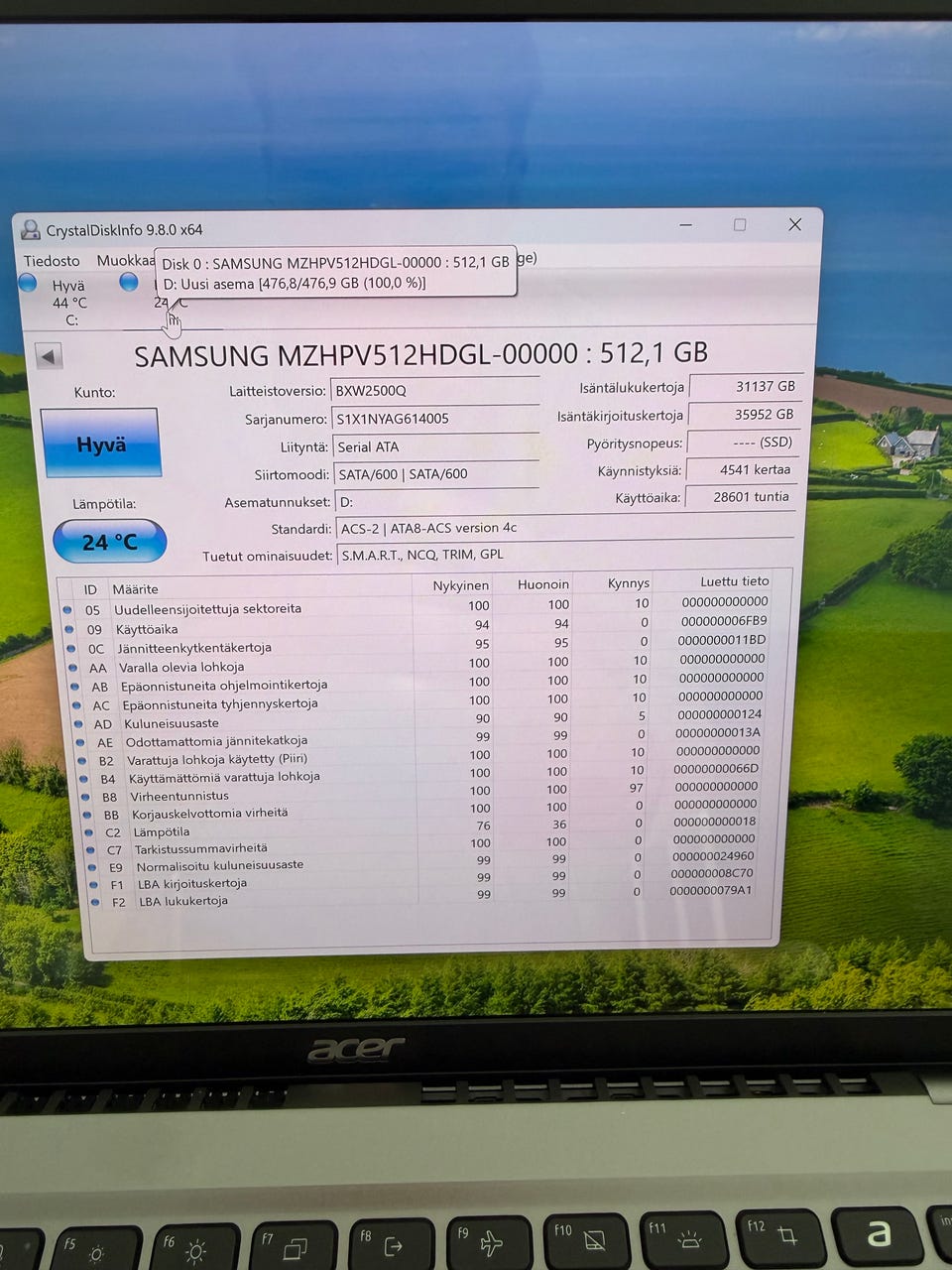Click the firmware field BXW2500Q
Image resolution: width=952 pixels, height=1270 pixels.
tap(435, 390)
